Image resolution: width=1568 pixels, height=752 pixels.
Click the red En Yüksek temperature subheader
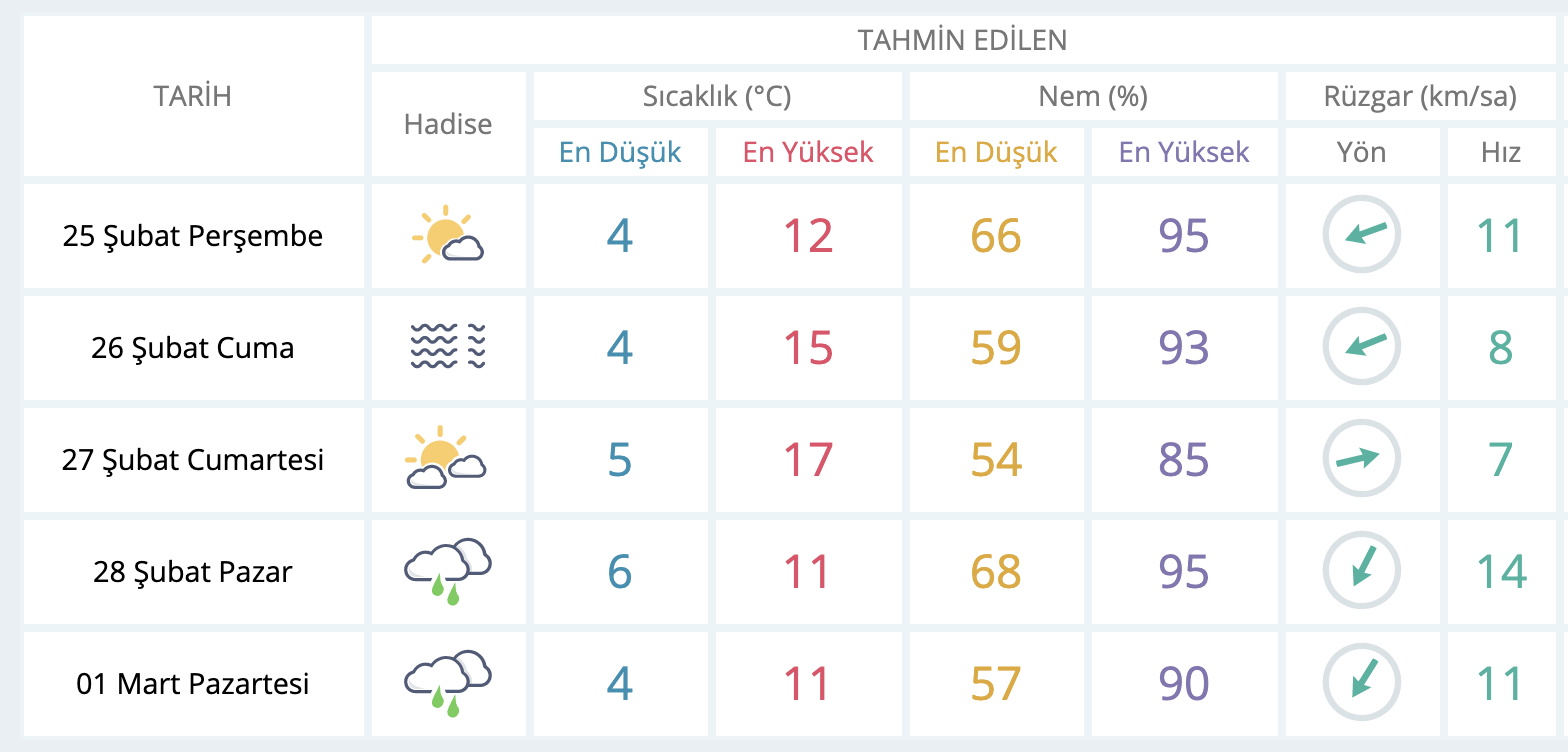[x=808, y=152]
